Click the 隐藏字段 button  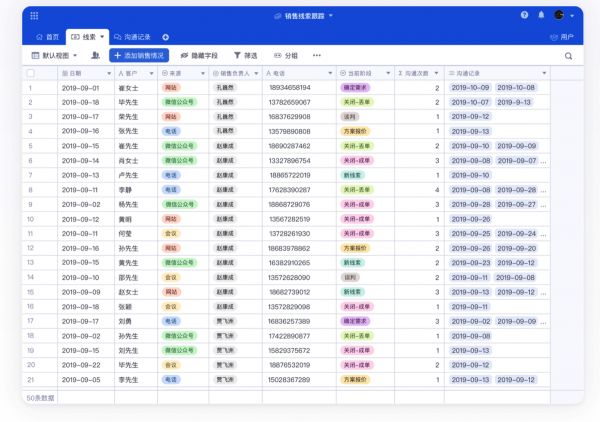199,56
